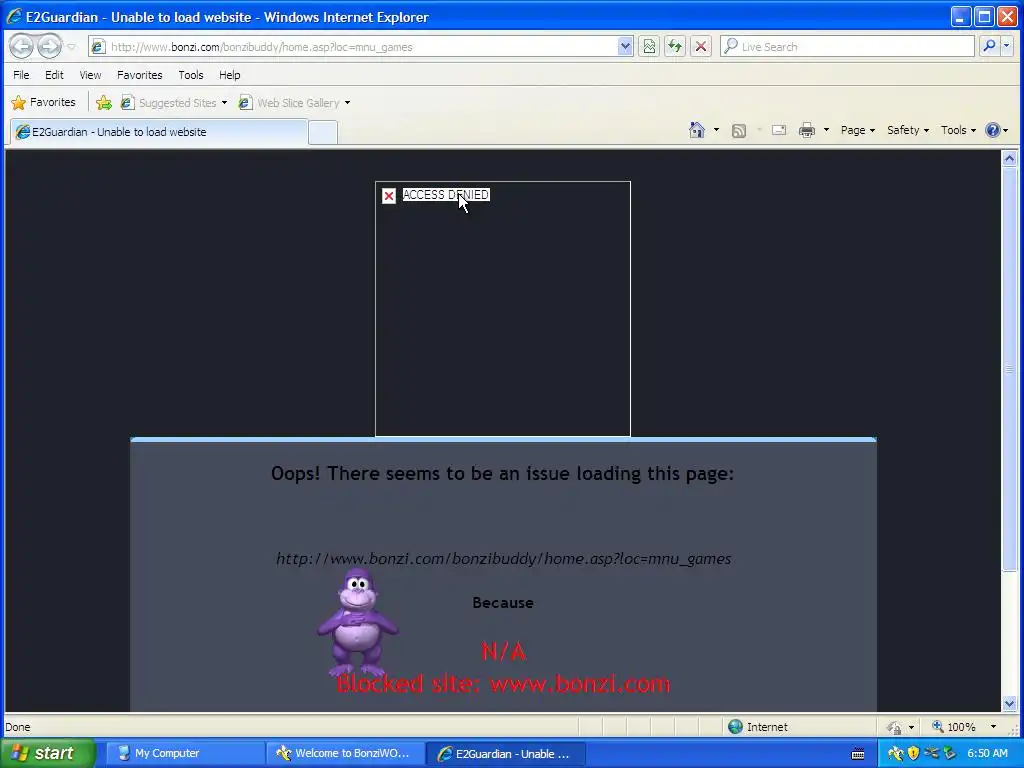Image resolution: width=1024 pixels, height=768 pixels.
Task: Click the red N/A reason text
Action: (x=504, y=651)
